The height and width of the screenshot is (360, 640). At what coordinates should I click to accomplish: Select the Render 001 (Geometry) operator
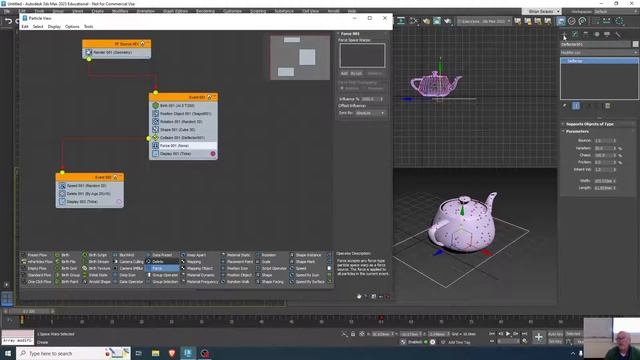point(116,52)
